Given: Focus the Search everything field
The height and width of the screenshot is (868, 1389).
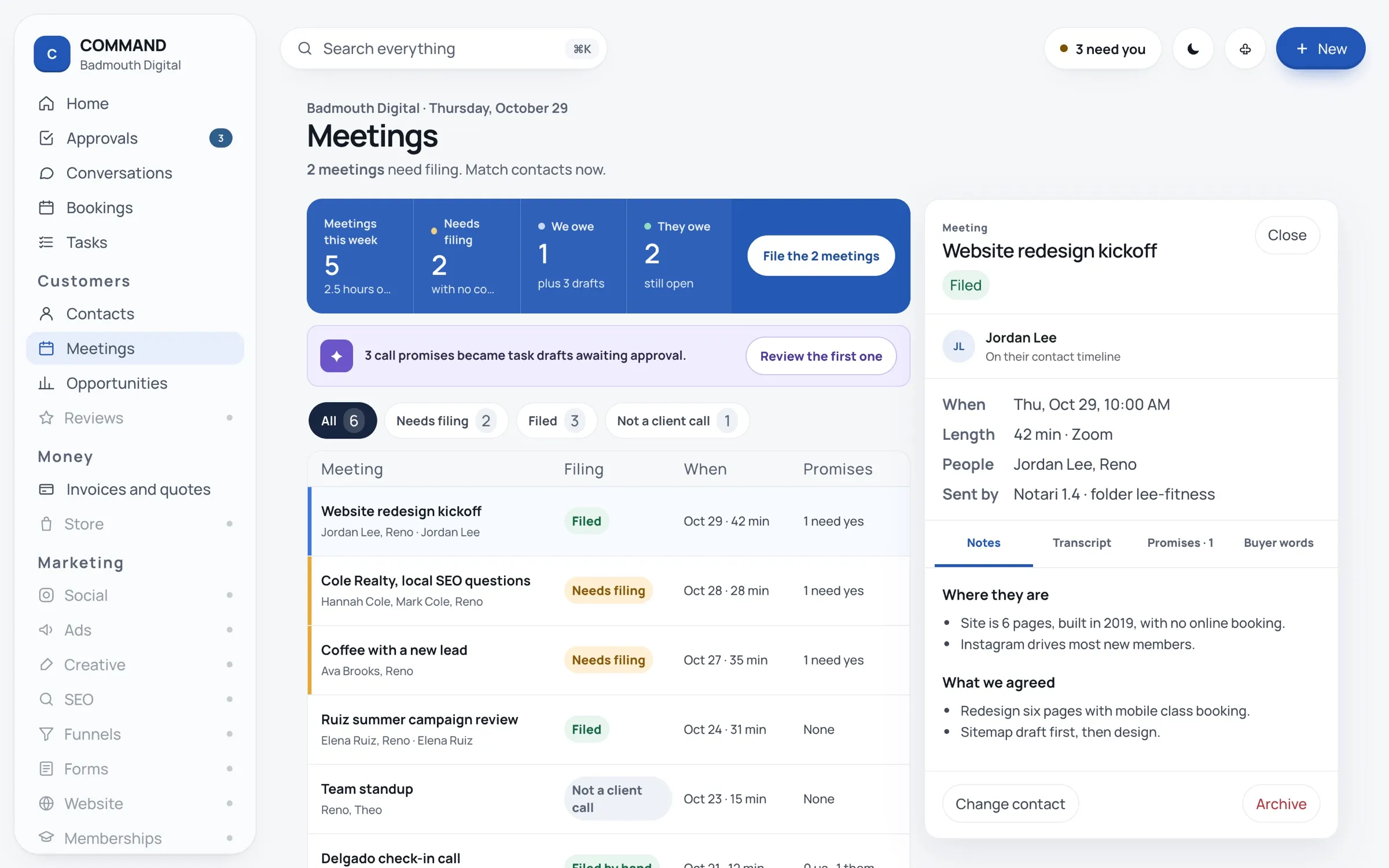Looking at the screenshot, I should click(443, 49).
